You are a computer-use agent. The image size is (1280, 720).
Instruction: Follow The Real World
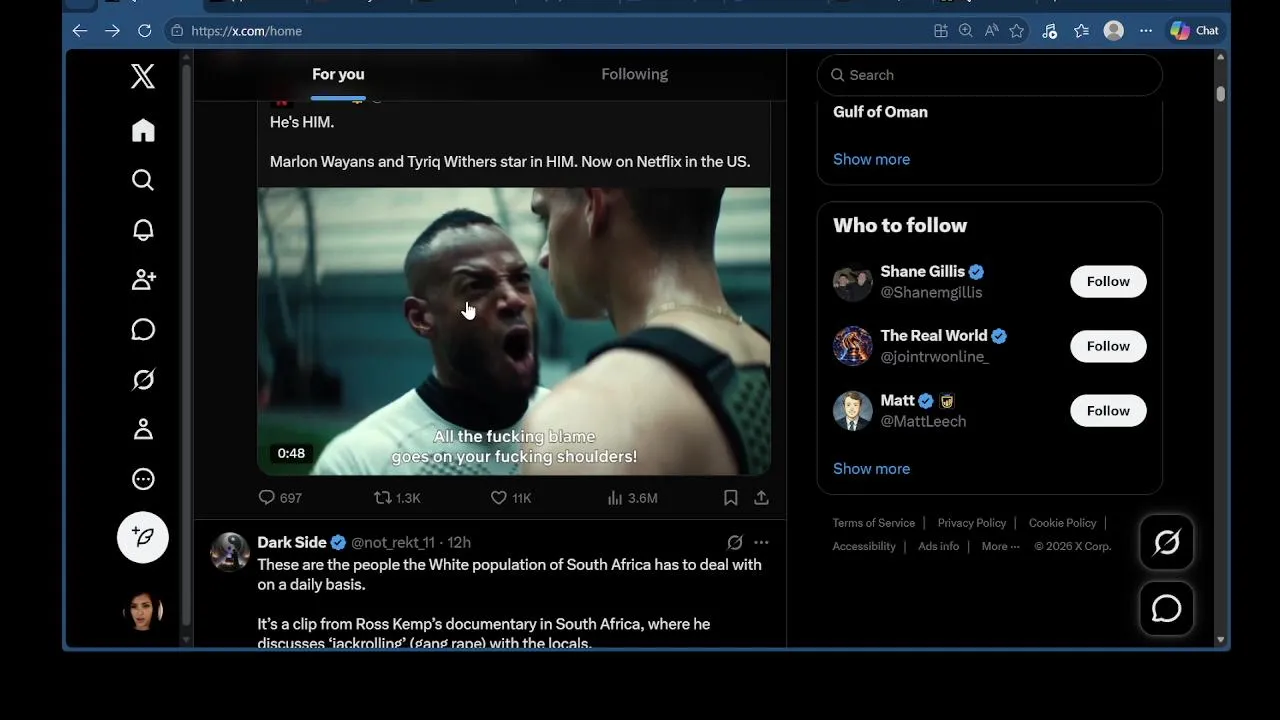tap(1108, 346)
